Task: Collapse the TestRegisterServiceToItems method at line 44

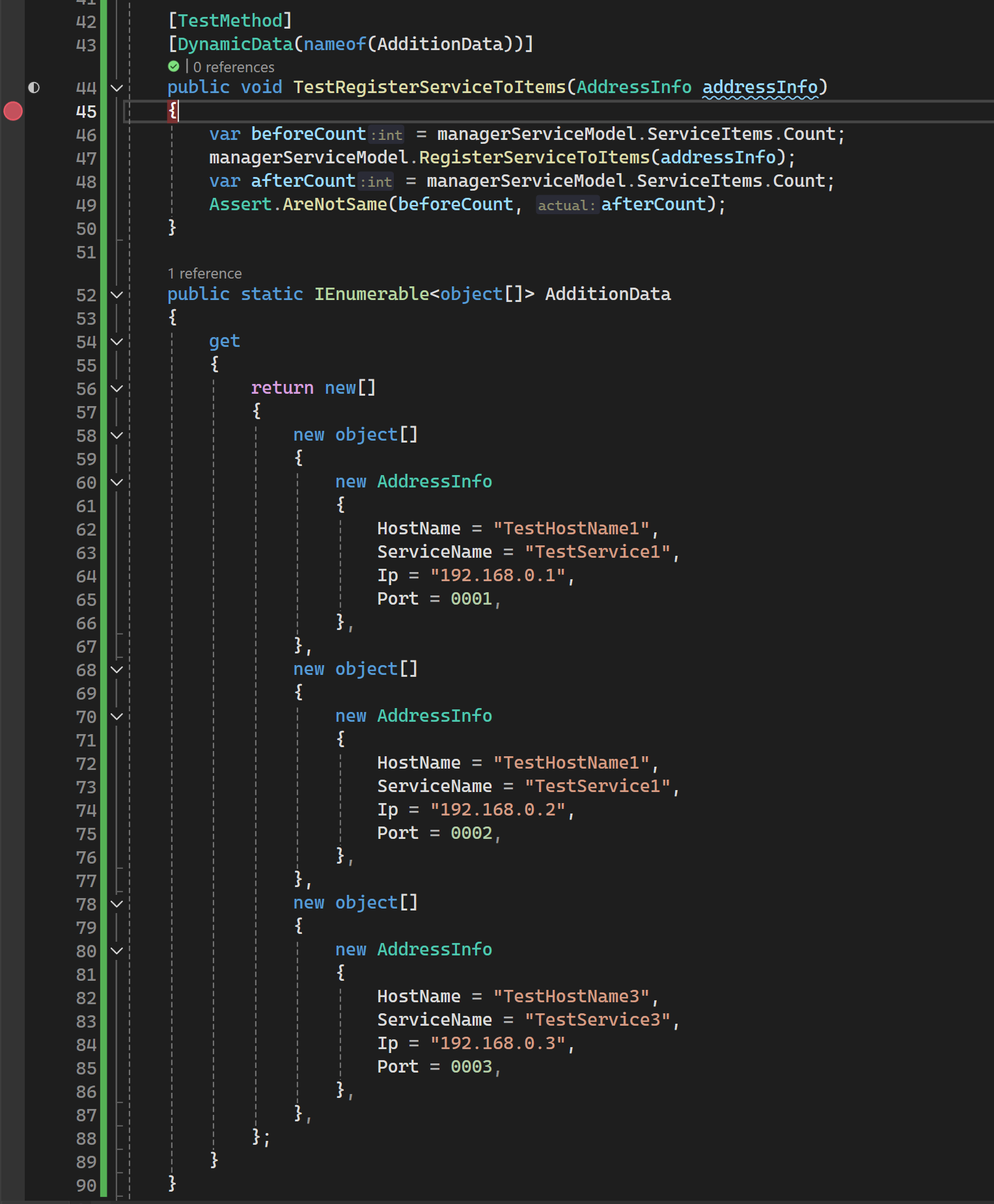Action: (x=117, y=88)
